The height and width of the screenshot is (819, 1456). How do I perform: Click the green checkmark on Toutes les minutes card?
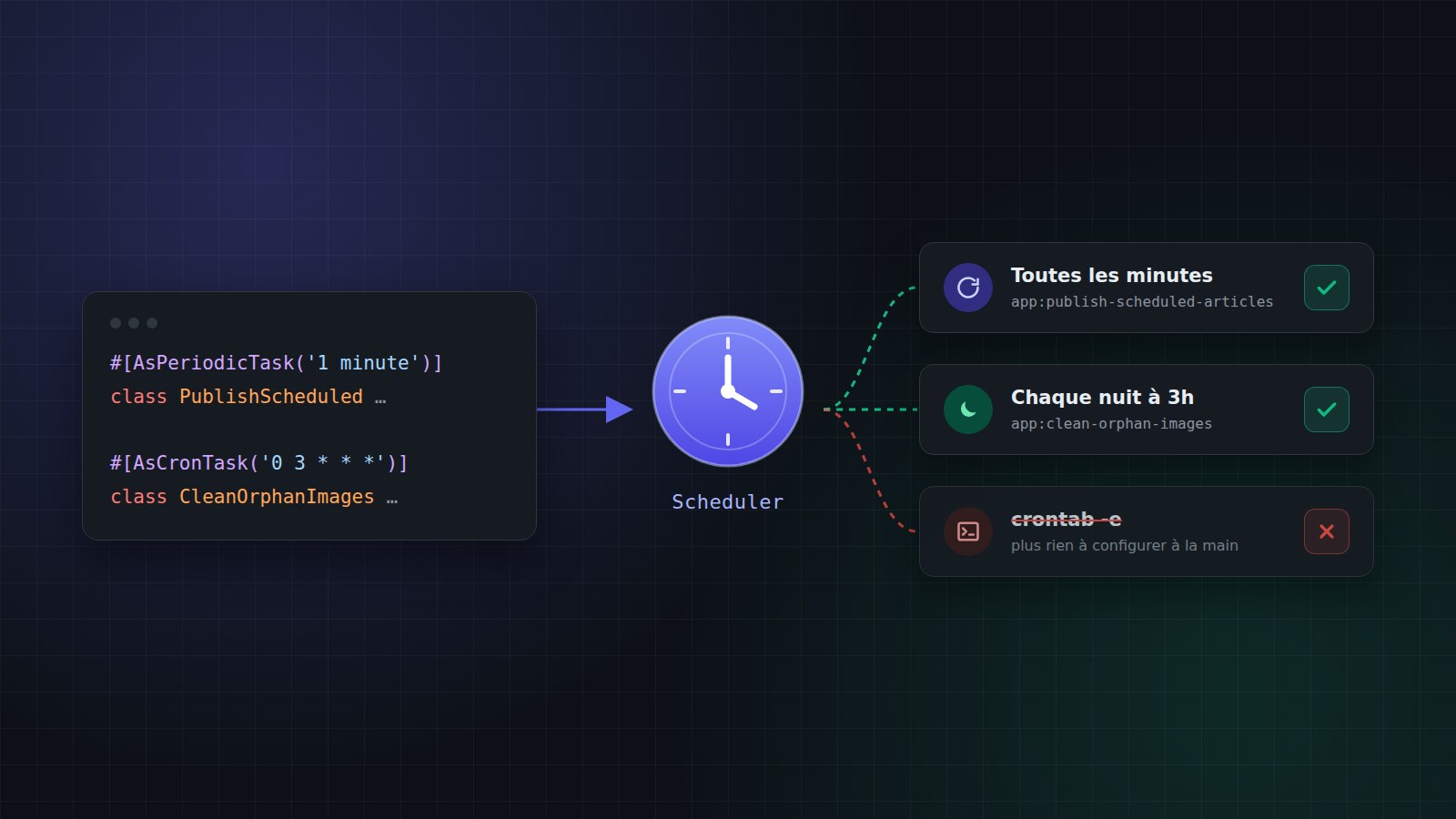1327,288
